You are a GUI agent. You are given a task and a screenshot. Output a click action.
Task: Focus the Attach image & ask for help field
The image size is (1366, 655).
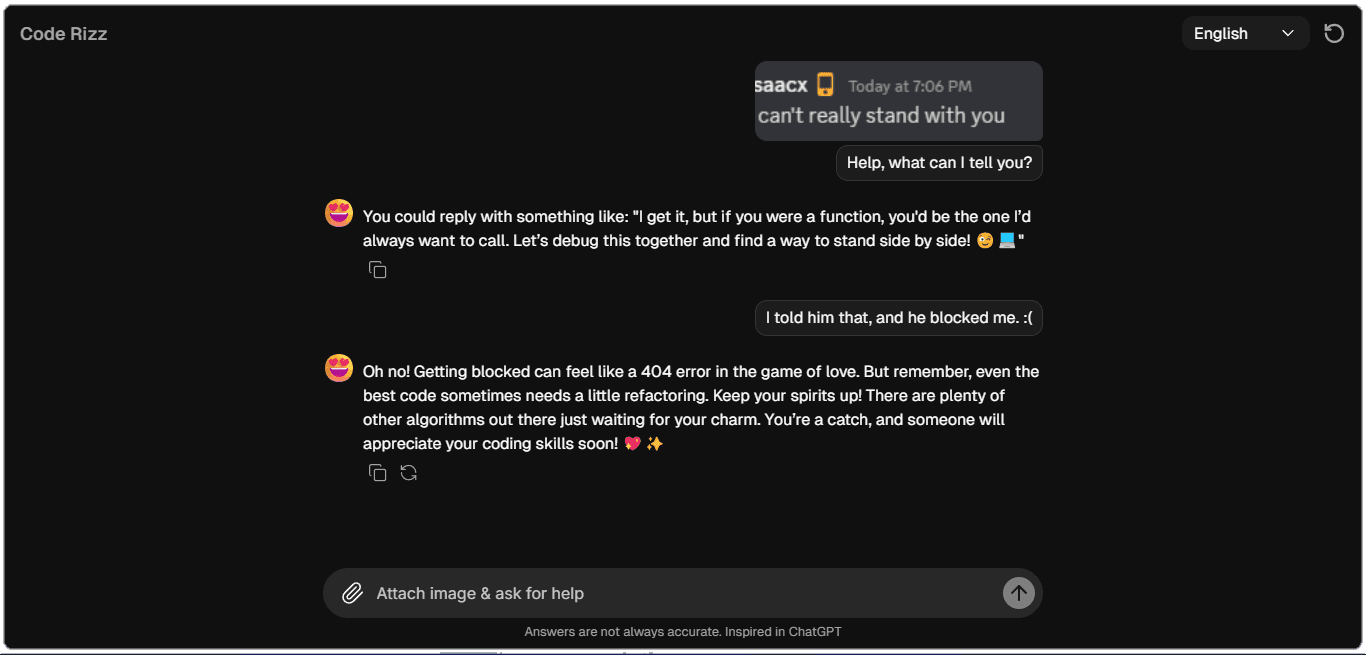pyautogui.click(x=683, y=593)
